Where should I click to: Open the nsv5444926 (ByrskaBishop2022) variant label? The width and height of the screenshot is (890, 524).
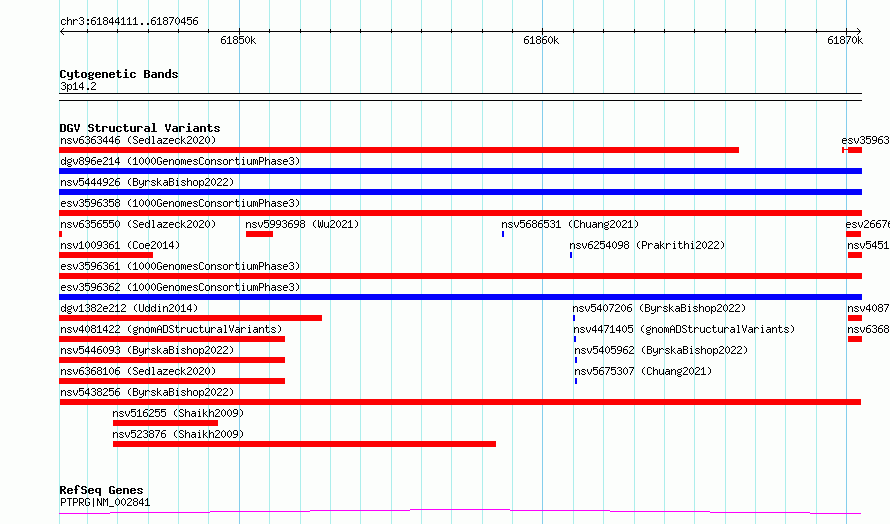tap(147, 182)
